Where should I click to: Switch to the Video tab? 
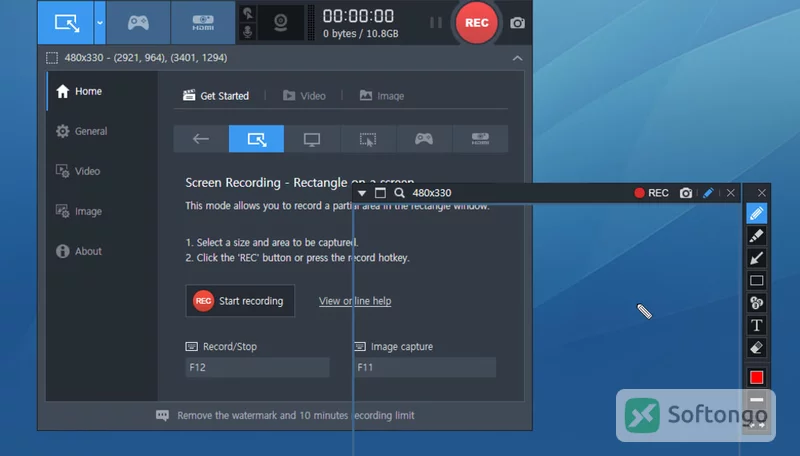[304, 95]
